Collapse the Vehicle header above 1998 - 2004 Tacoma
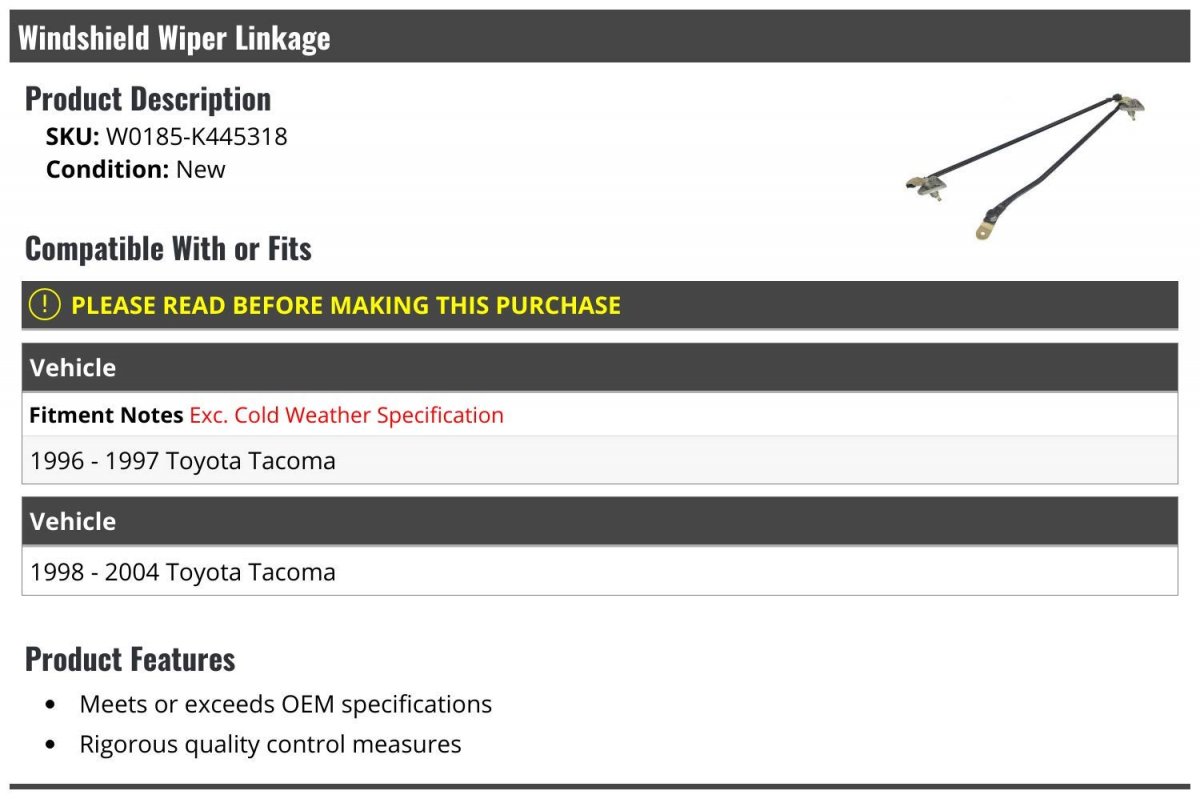This screenshot has width=1200, height=799. [73, 521]
